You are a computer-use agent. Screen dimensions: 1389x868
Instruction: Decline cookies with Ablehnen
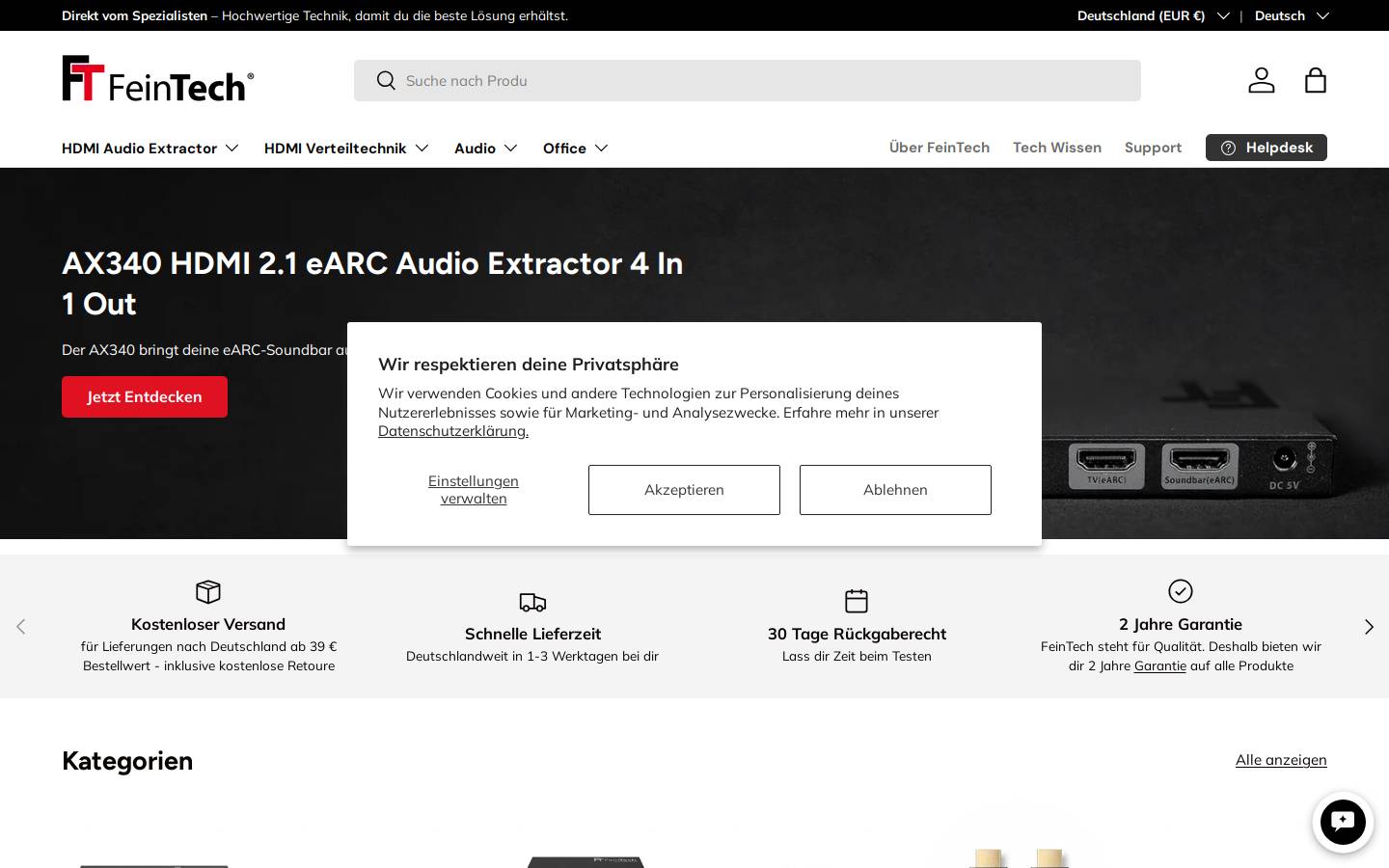click(895, 490)
